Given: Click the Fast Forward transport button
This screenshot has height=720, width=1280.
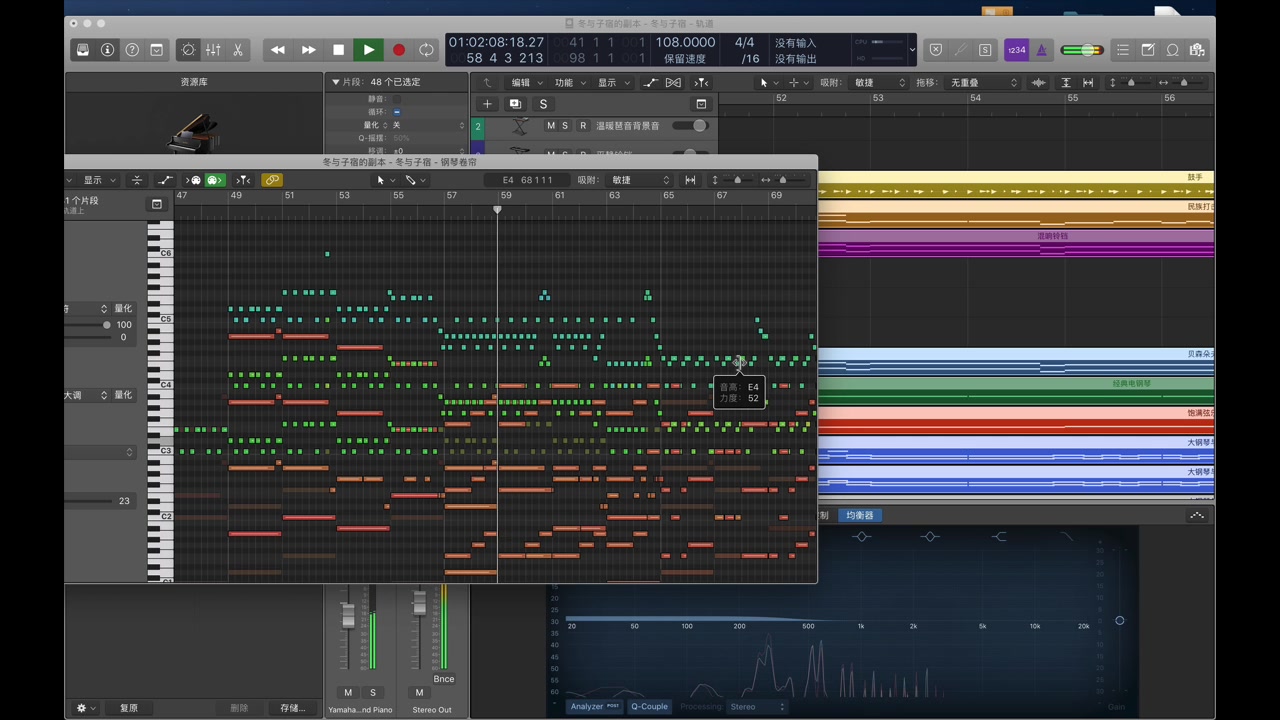Looking at the screenshot, I should pyautogui.click(x=308, y=50).
